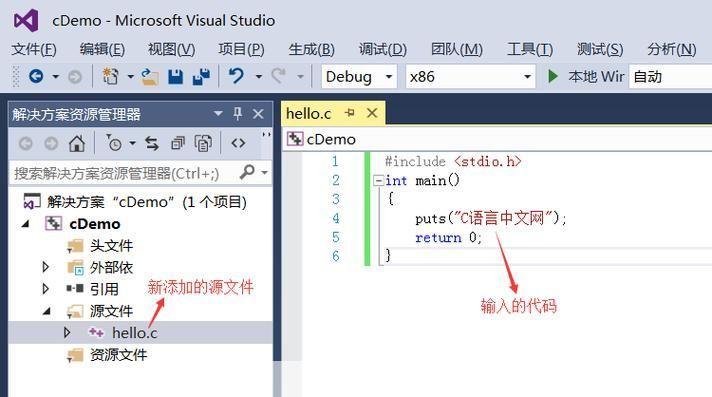
Task: Open the 工具(T) menu
Action: tap(530, 49)
